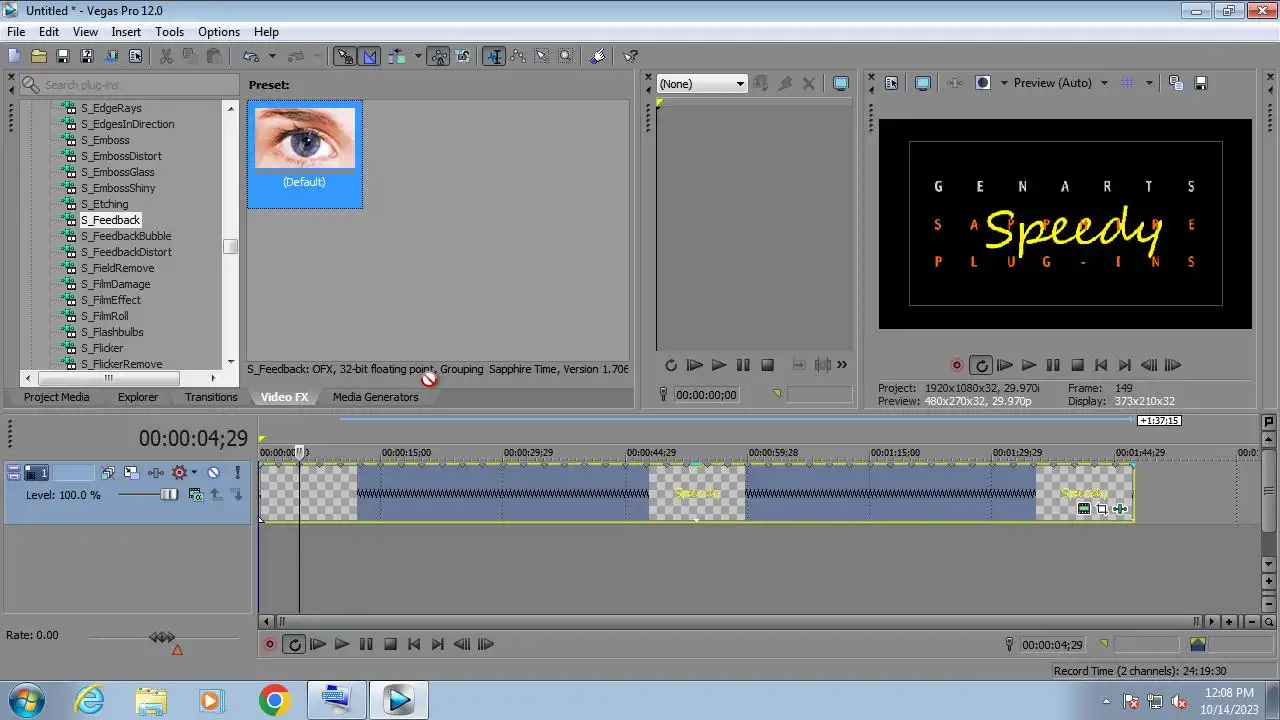
Task: Click Track Motion icon on track 1
Action: pyautogui.click(x=131, y=473)
